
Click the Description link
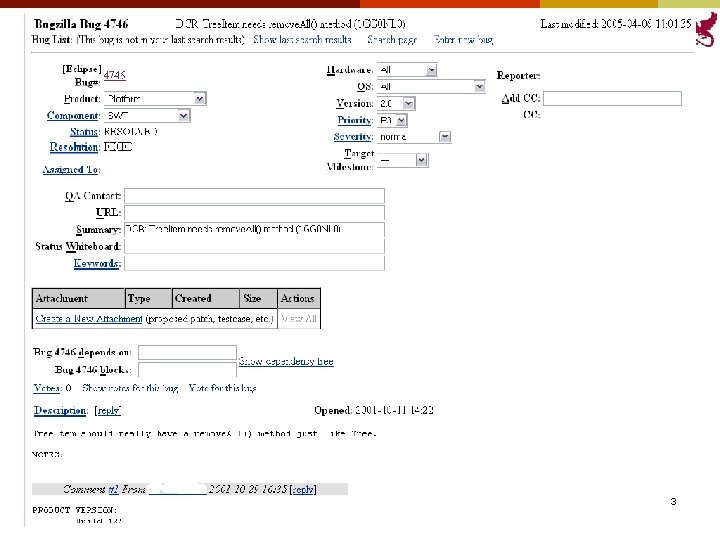pyautogui.click(x=60, y=411)
